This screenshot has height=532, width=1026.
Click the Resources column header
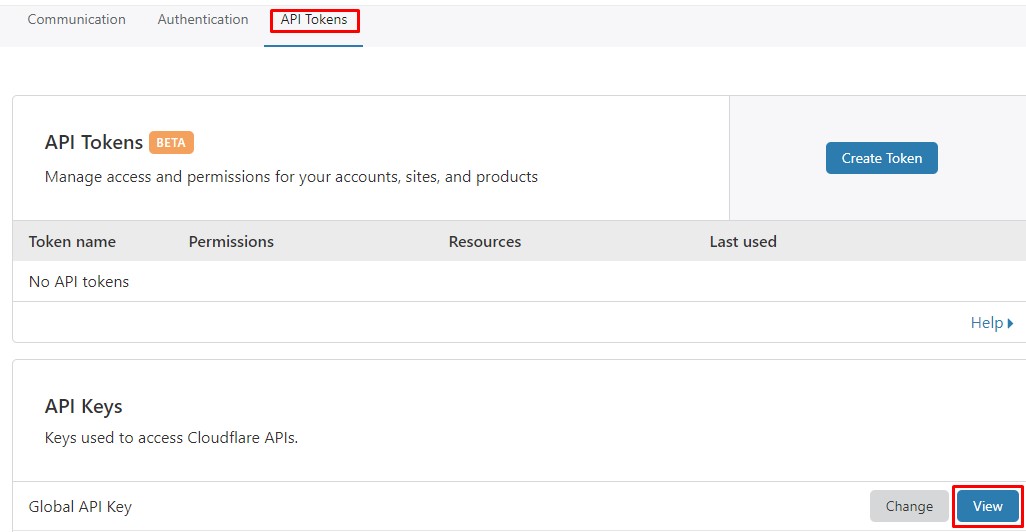[485, 241]
